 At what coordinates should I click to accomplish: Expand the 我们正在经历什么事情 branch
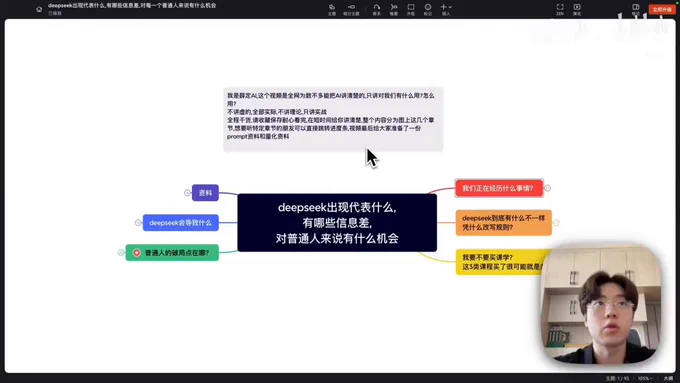(547, 188)
